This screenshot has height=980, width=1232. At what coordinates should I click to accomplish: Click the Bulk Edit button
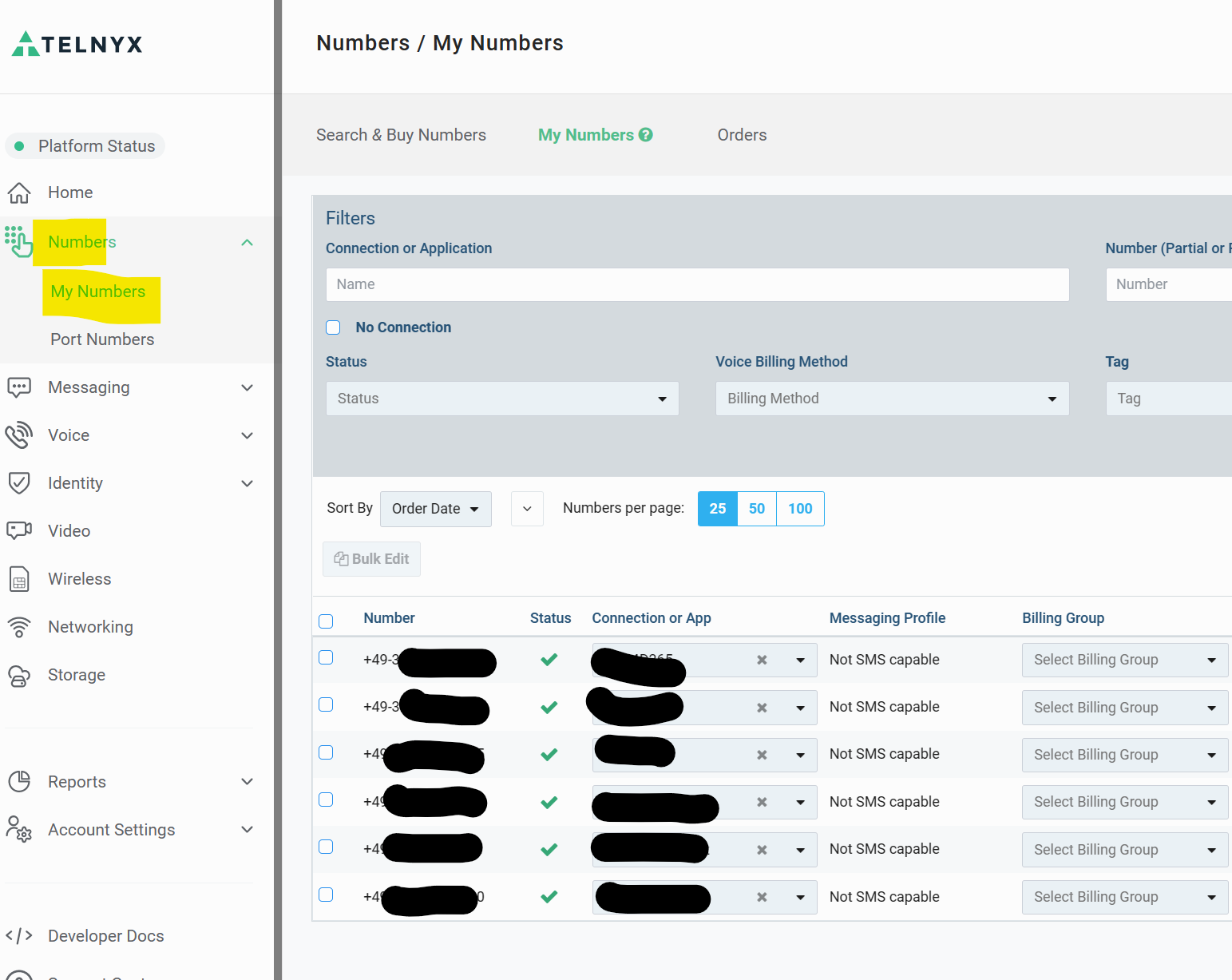coord(371,559)
